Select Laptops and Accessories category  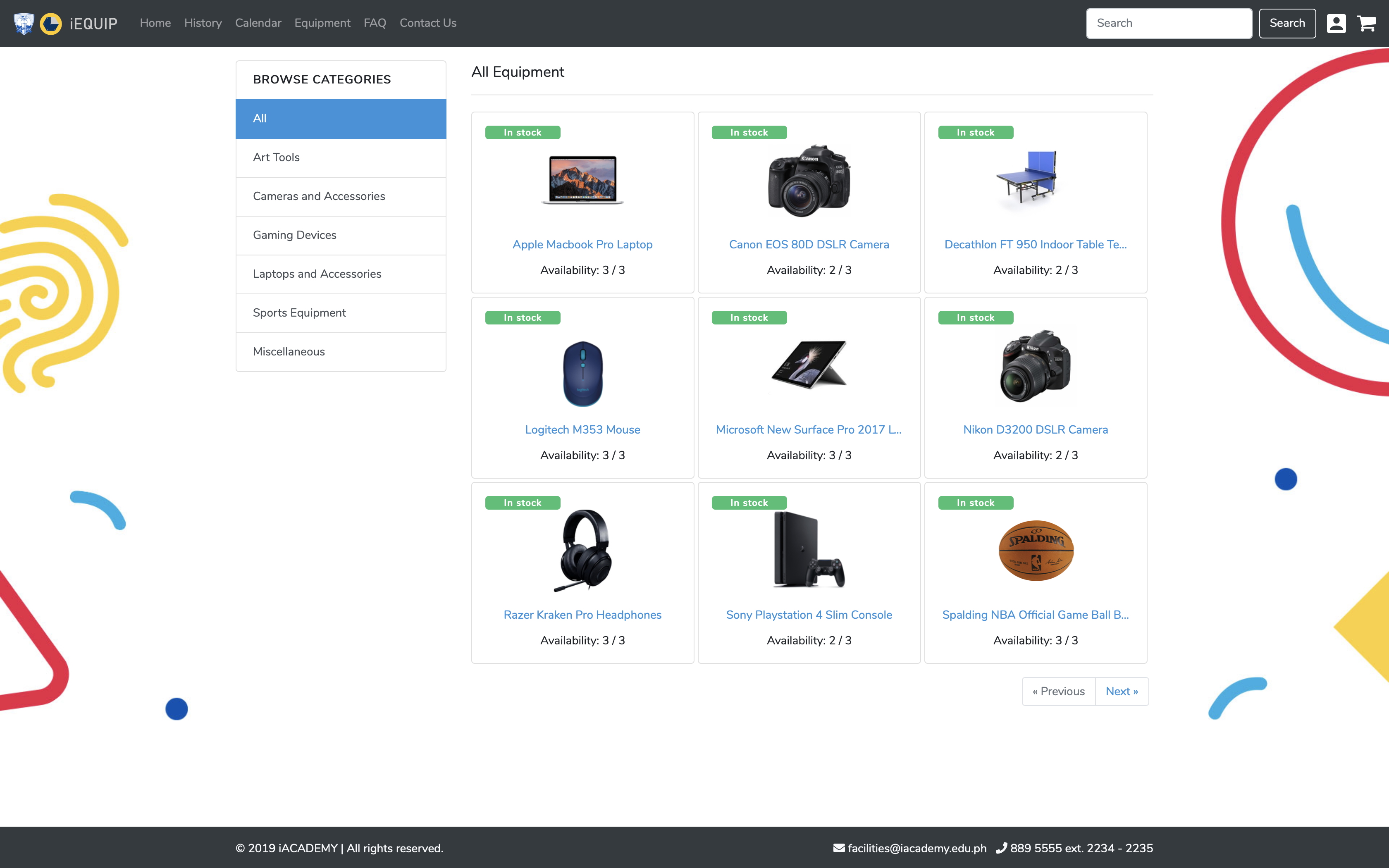[x=341, y=274]
